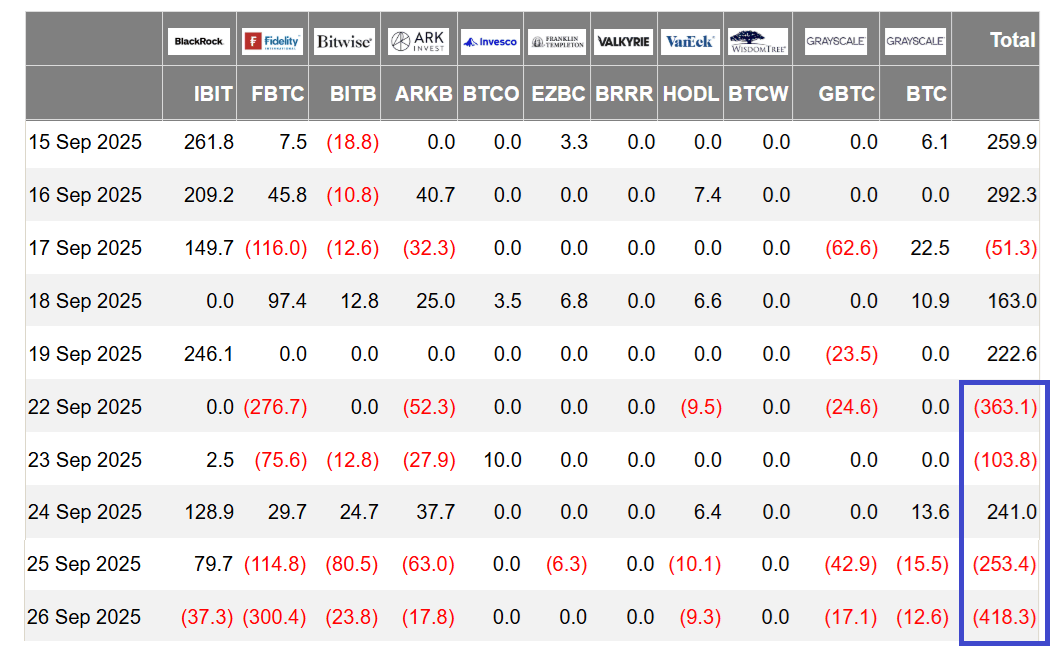Image resolution: width=1056 pixels, height=655 pixels.
Task: Click the Franklin Templeton logo
Action: point(556,41)
